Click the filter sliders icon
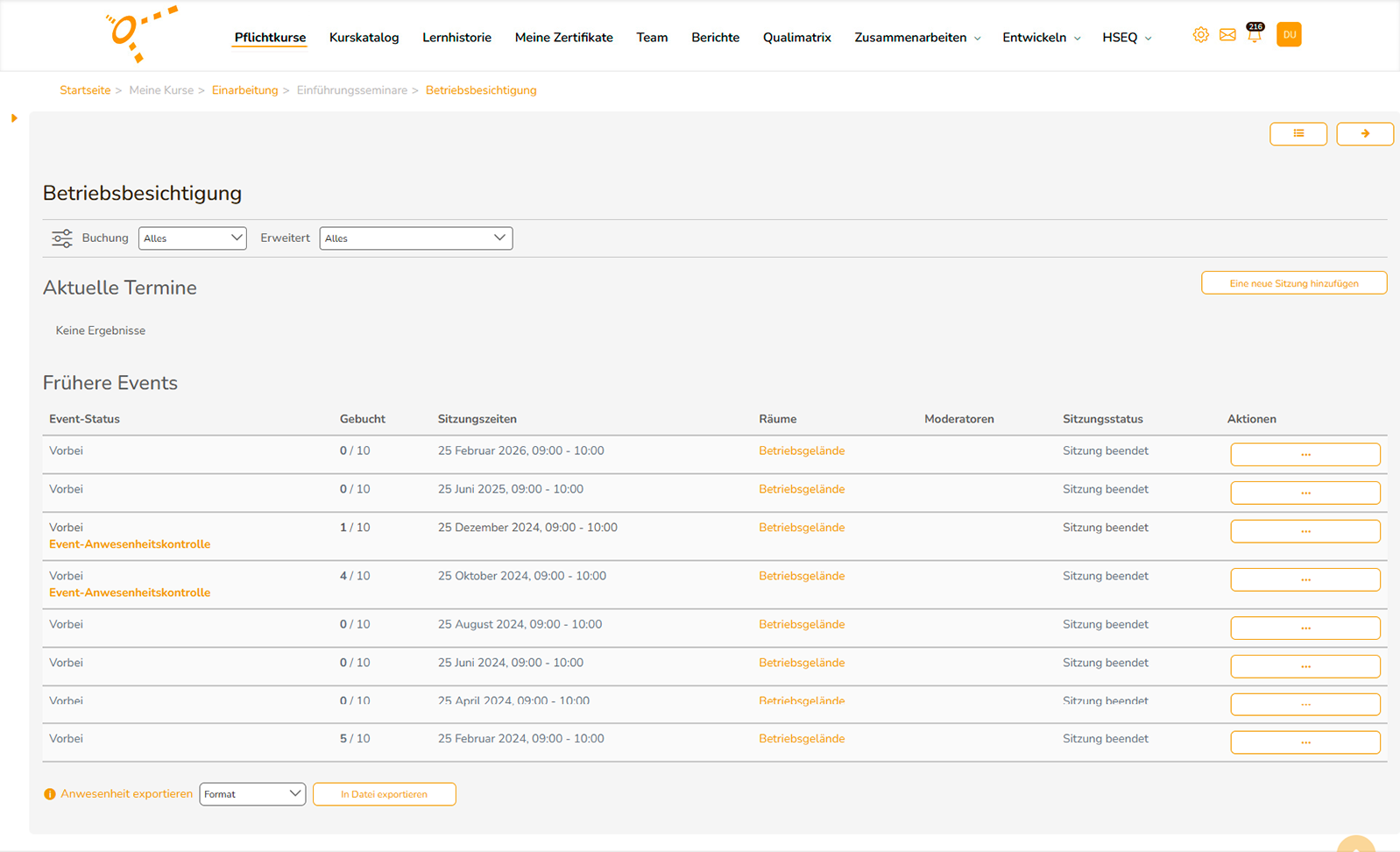The width and height of the screenshot is (1400, 852). click(x=61, y=238)
